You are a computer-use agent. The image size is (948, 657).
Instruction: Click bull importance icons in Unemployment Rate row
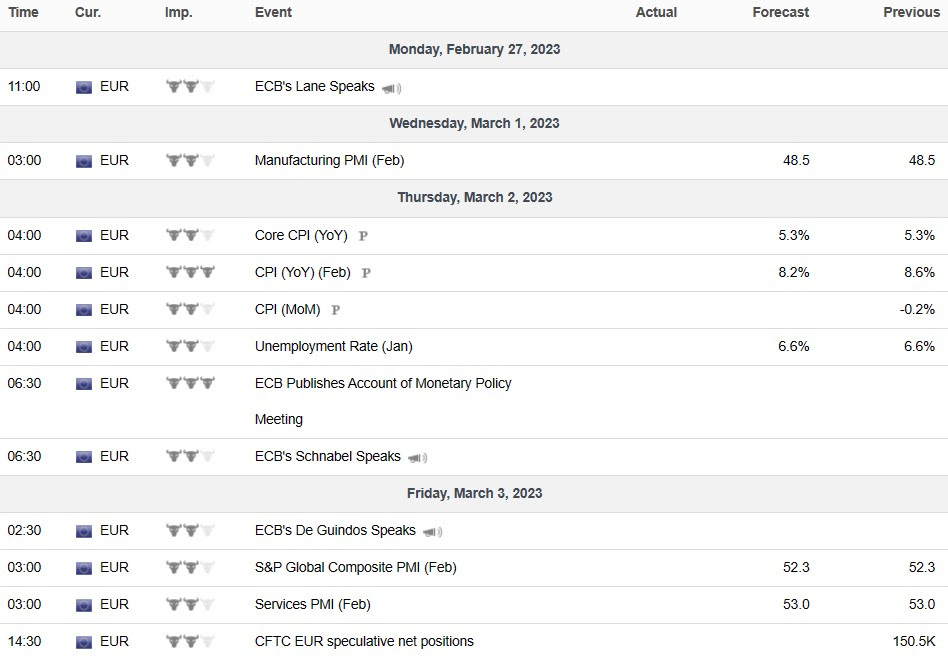190,346
